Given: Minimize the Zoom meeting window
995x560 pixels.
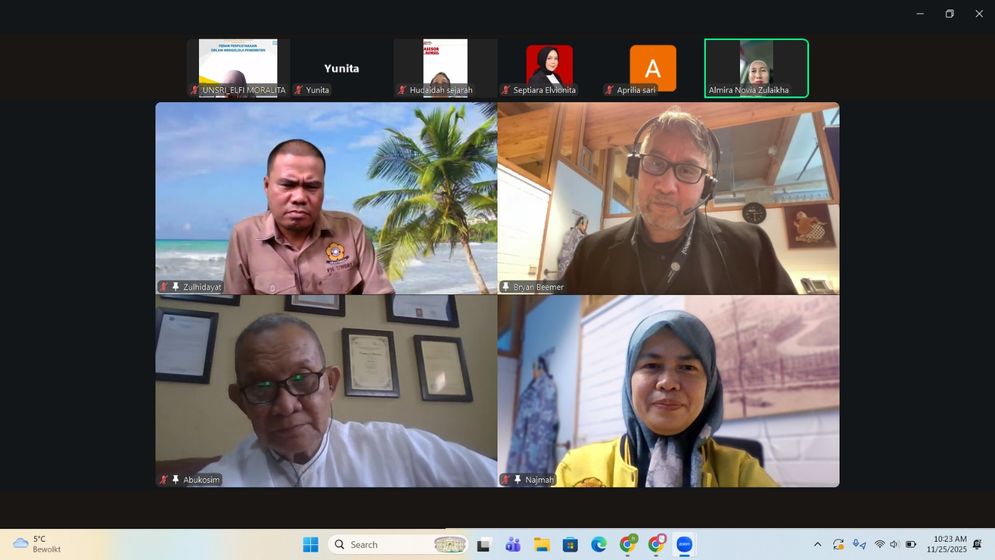Looking at the screenshot, I should pyautogui.click(x=920, y=13).
